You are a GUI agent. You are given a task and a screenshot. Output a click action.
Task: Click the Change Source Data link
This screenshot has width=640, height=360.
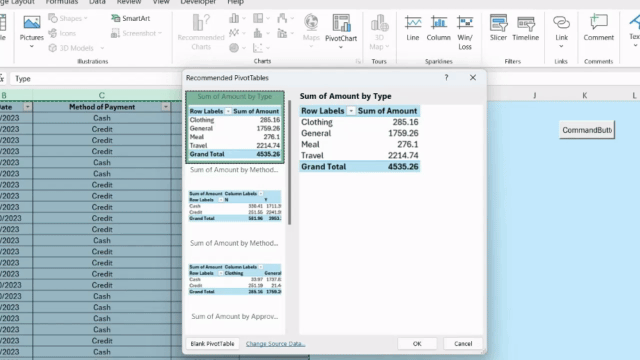point(276,344)
